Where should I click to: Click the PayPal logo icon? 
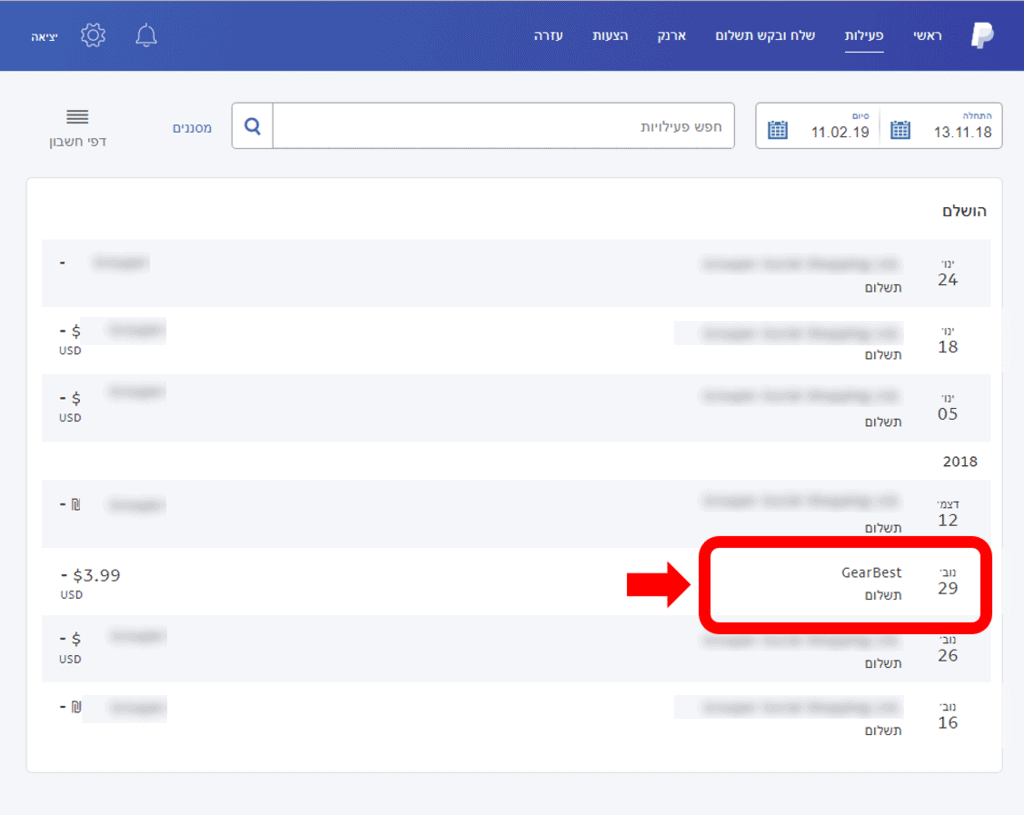[x=982, y=36]
